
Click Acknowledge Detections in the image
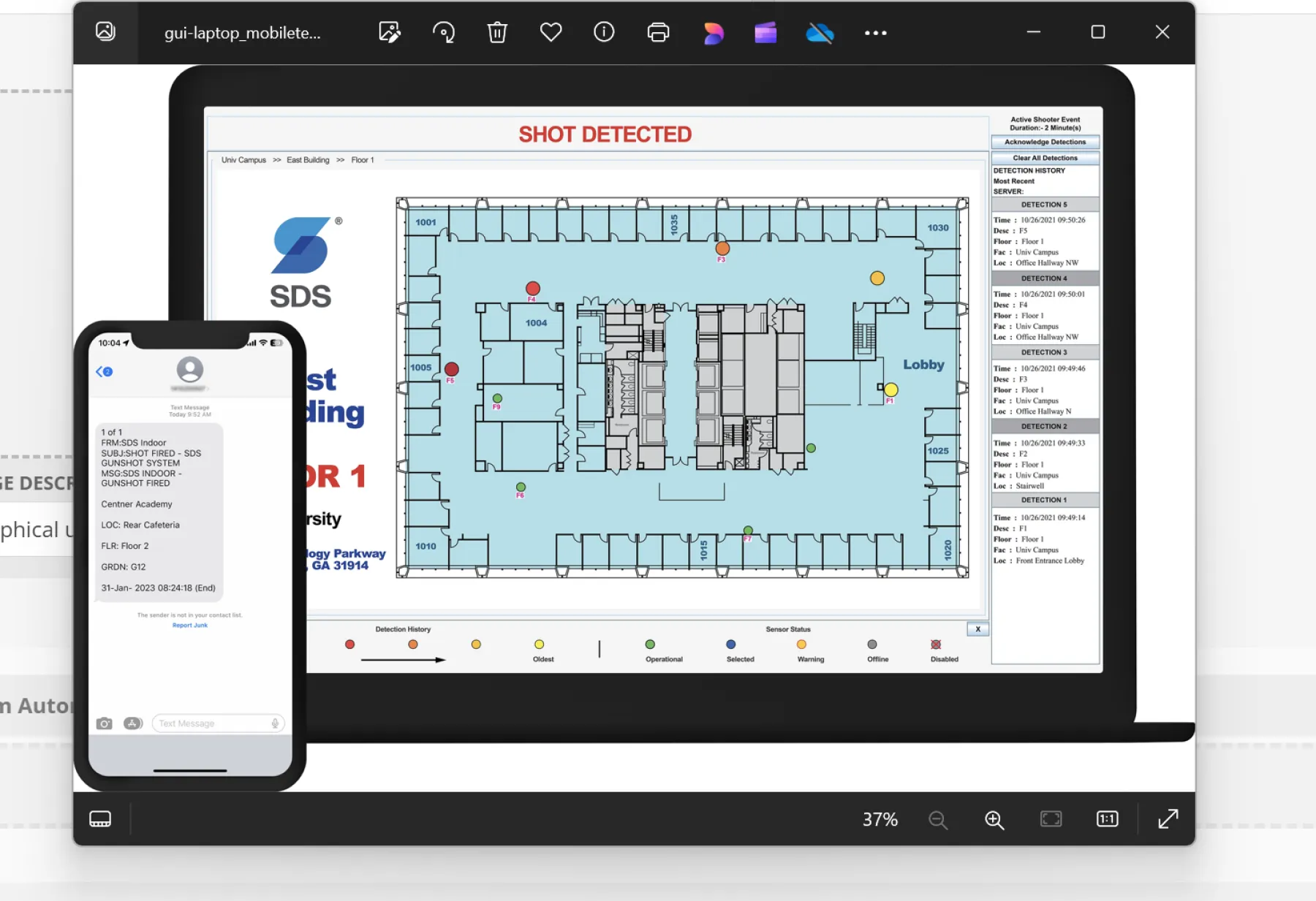click(x=1045, y=142)
